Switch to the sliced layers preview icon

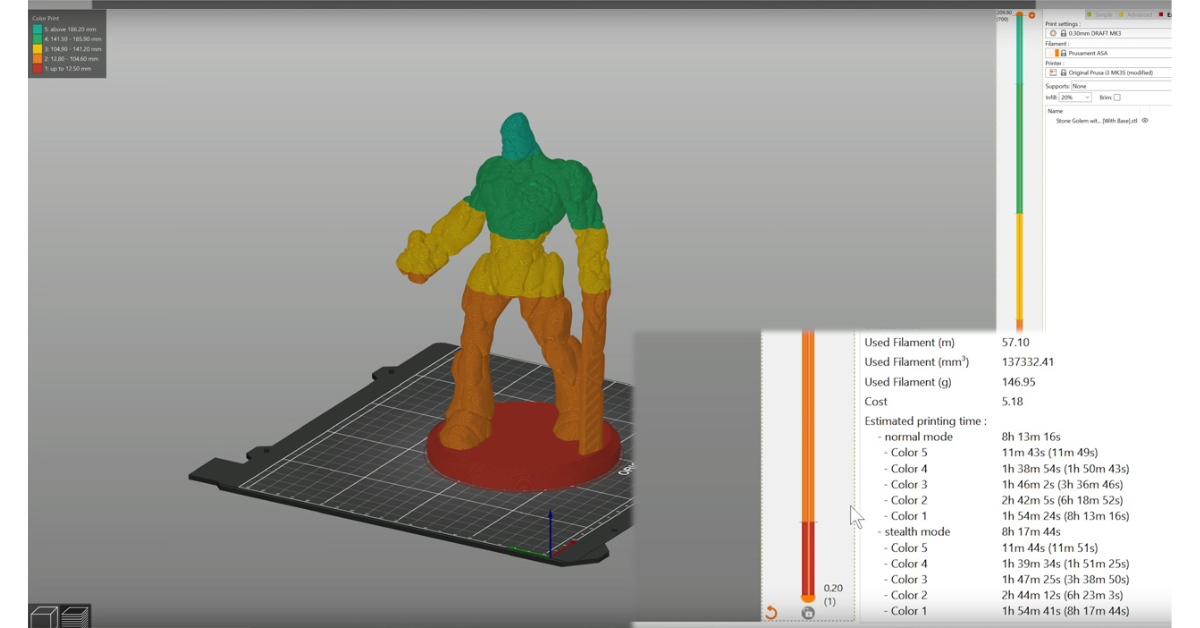tap(75, 616)
